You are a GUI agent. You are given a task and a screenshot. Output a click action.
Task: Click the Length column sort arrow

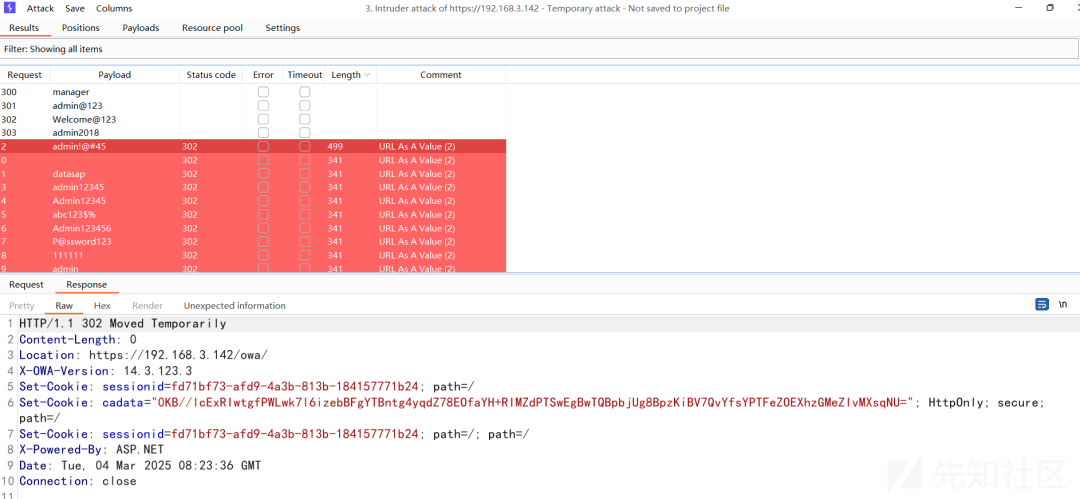coord(367,74)
